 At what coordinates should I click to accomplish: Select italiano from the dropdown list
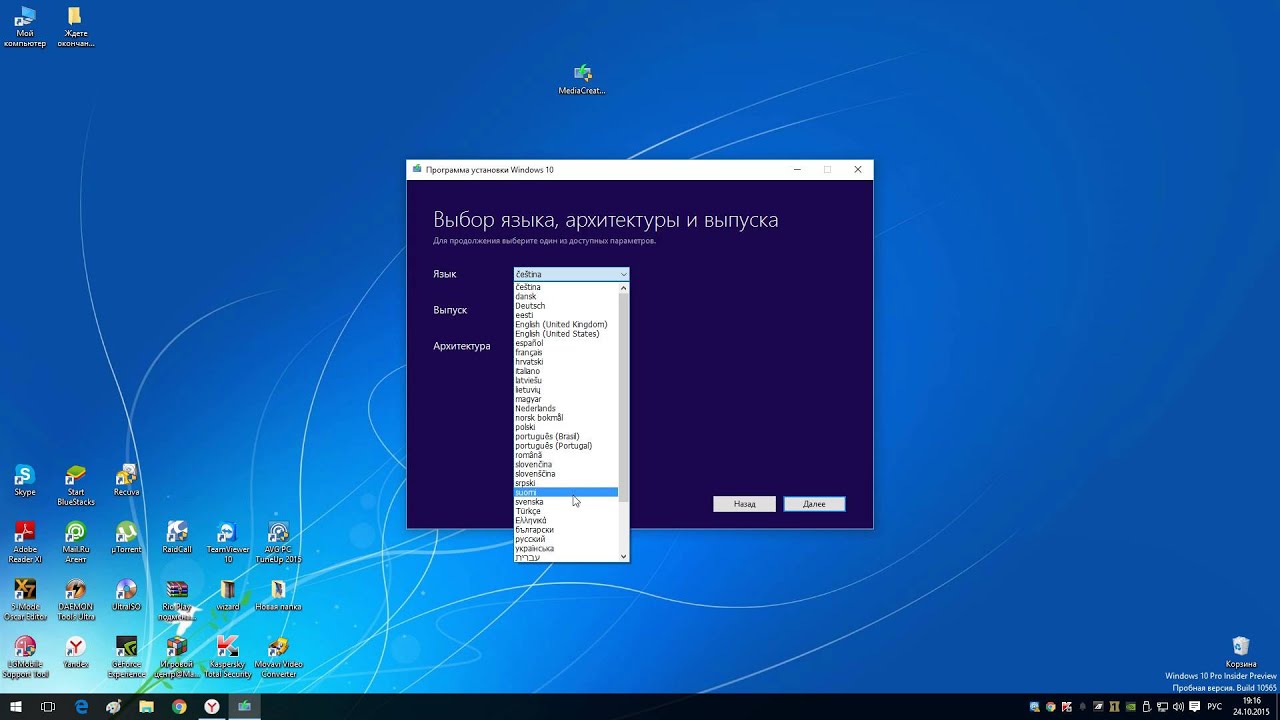[x=566, y=371]
